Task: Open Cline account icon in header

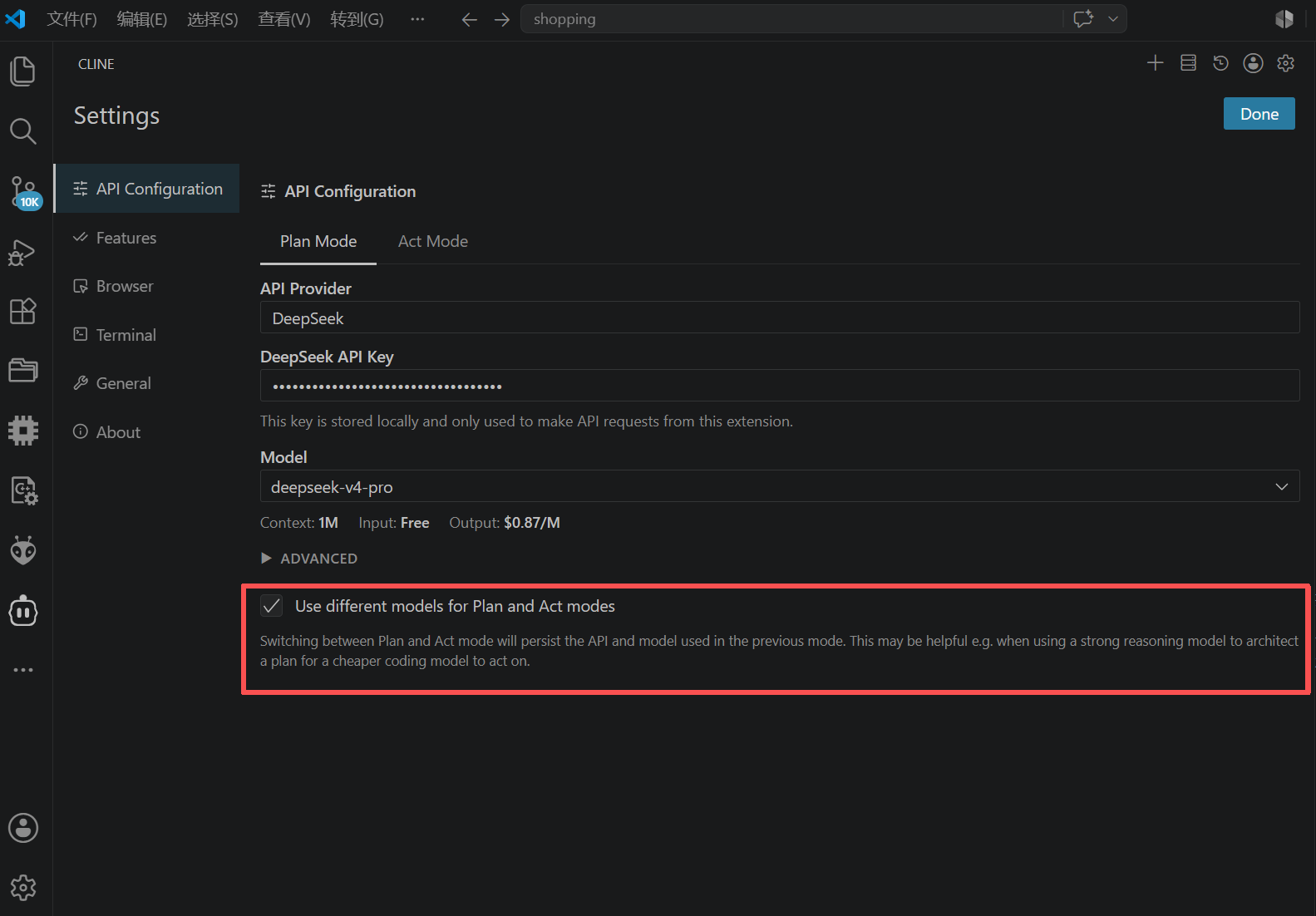Action: (x=1253, y=63)
